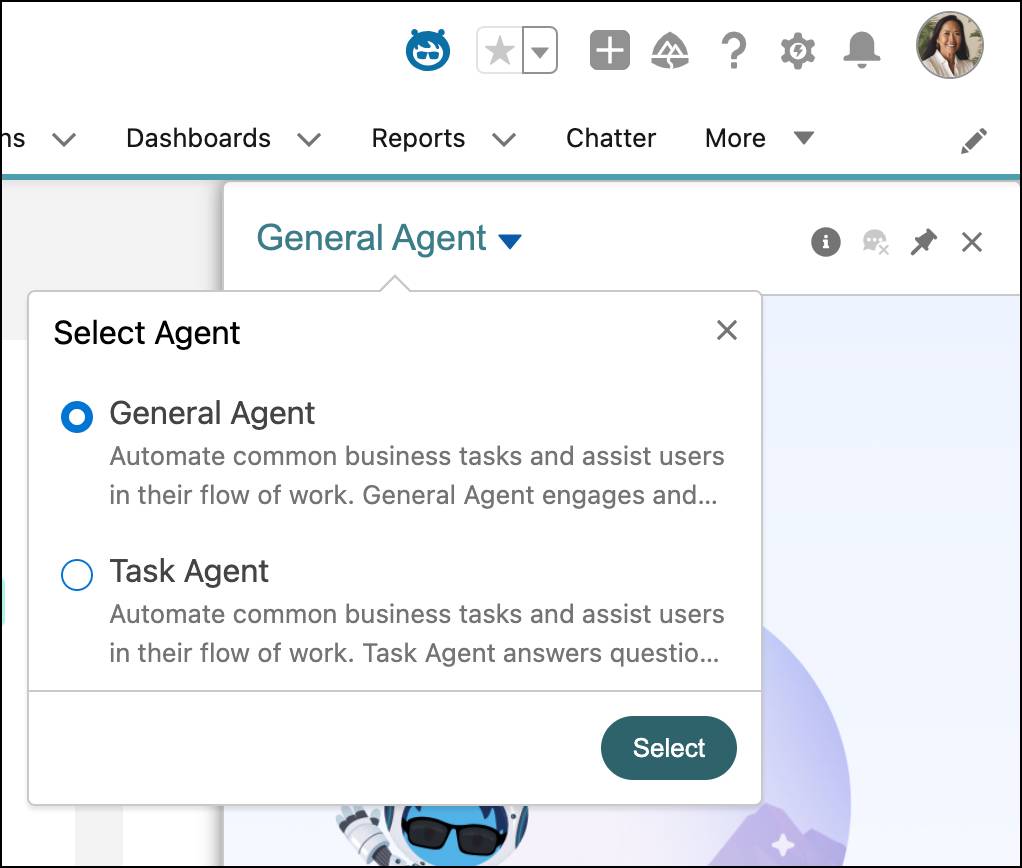This screenshot has height=868, width=1022.
Task: Pin the agent panel
Action: [924, 242]
